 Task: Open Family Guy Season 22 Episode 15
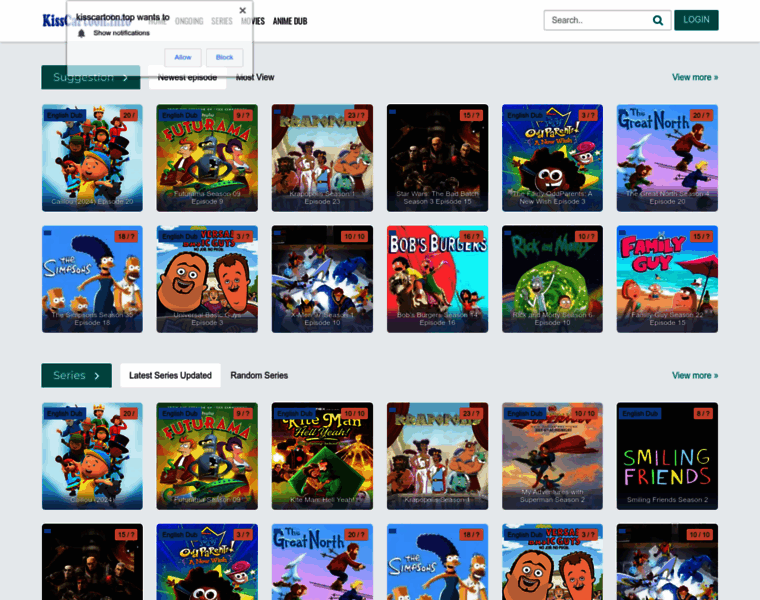click(x=667, y=279)
